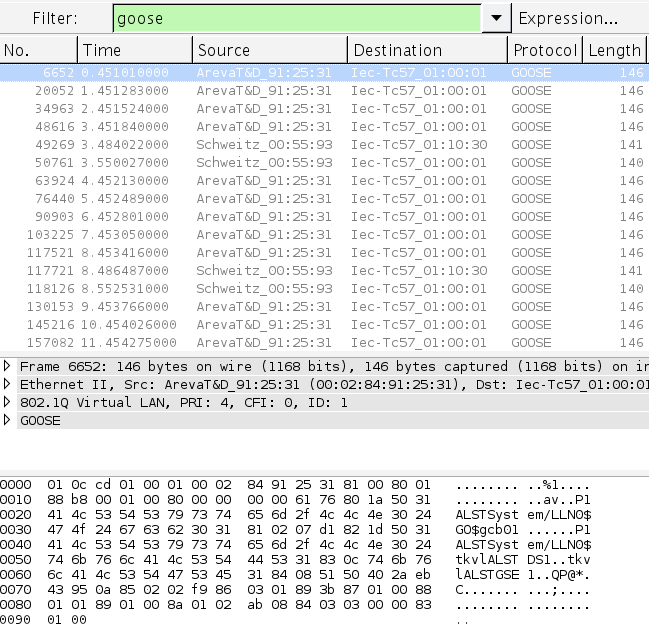Select packet 49269 from Schweitz_00:55:93
649x630 pixels.
click(x=324, y=144)
